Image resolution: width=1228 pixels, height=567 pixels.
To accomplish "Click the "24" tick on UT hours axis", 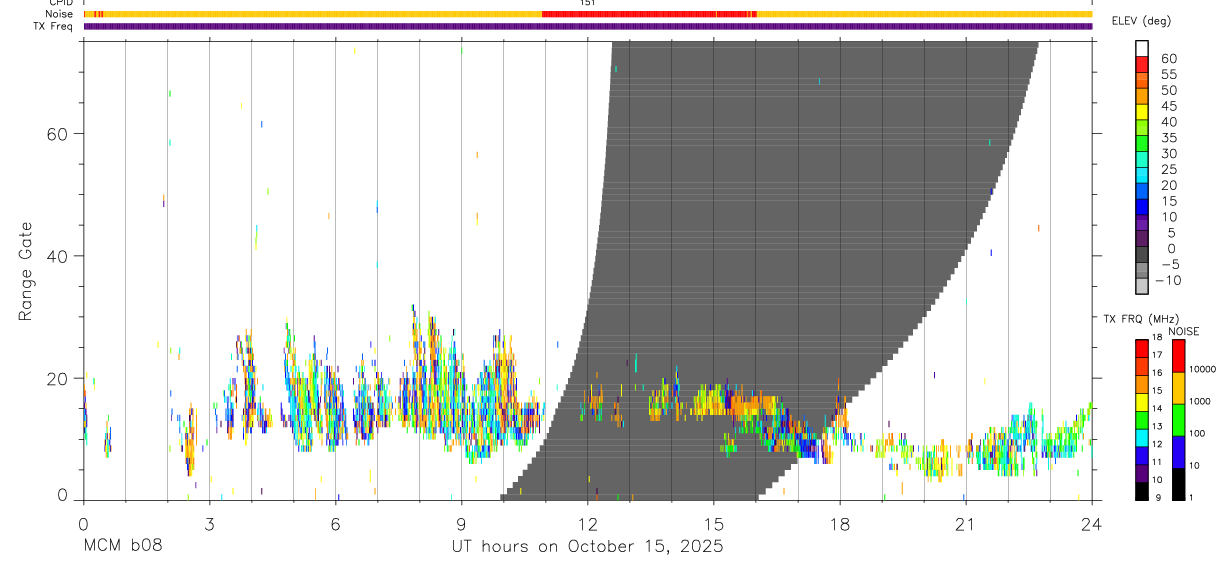I will (x=1091, y=524).
